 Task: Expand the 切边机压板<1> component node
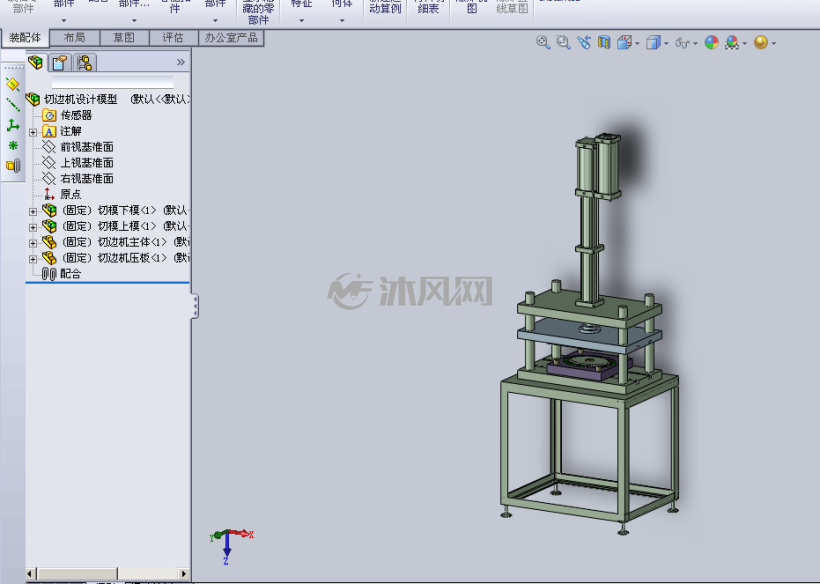pos(33,259)
